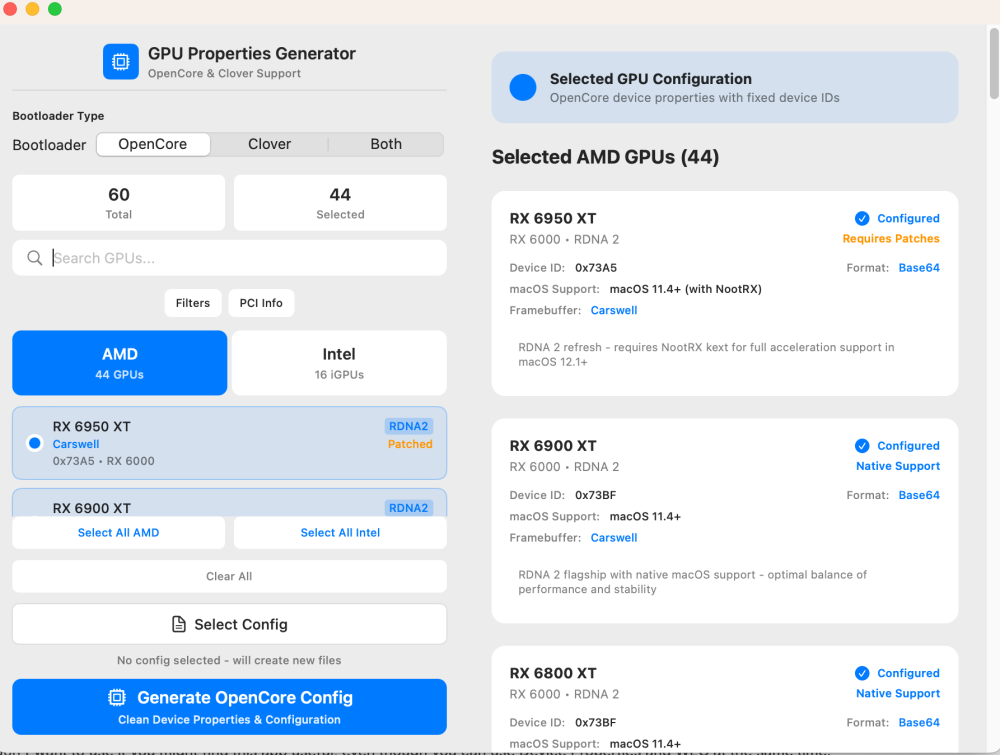Click Carswell link in RX 6950 XT list row
This screenshot has height=755, width=1000.
pyautogui.click(x=76, y=444)
